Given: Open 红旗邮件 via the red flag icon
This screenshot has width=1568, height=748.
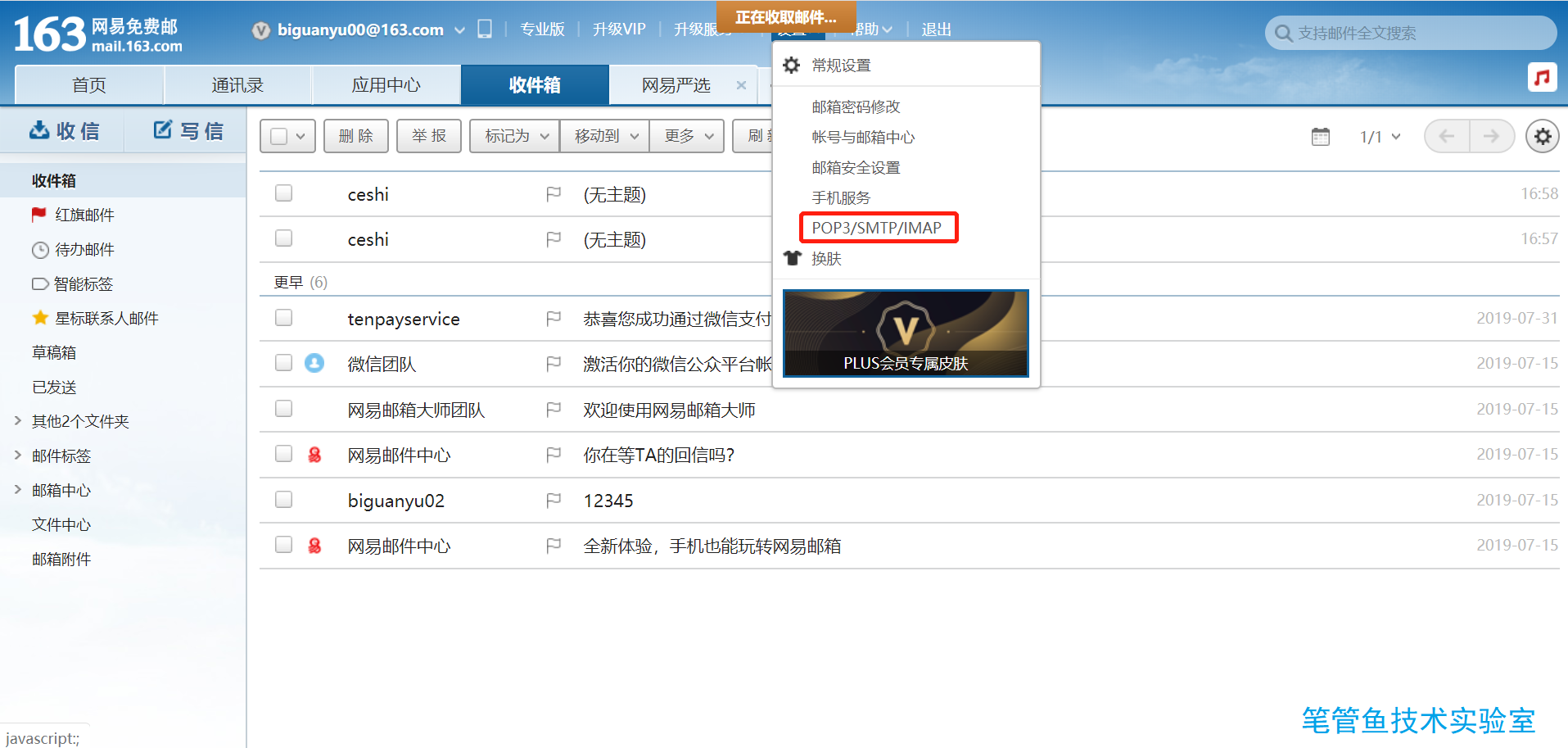Looking at the screenshot, I should pyautogui.click(x=38, y=214).
